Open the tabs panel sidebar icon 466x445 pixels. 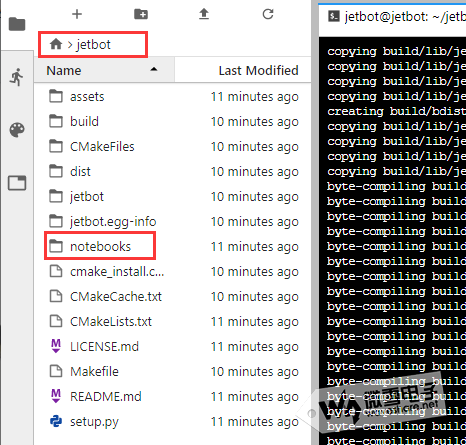point(17,183)
